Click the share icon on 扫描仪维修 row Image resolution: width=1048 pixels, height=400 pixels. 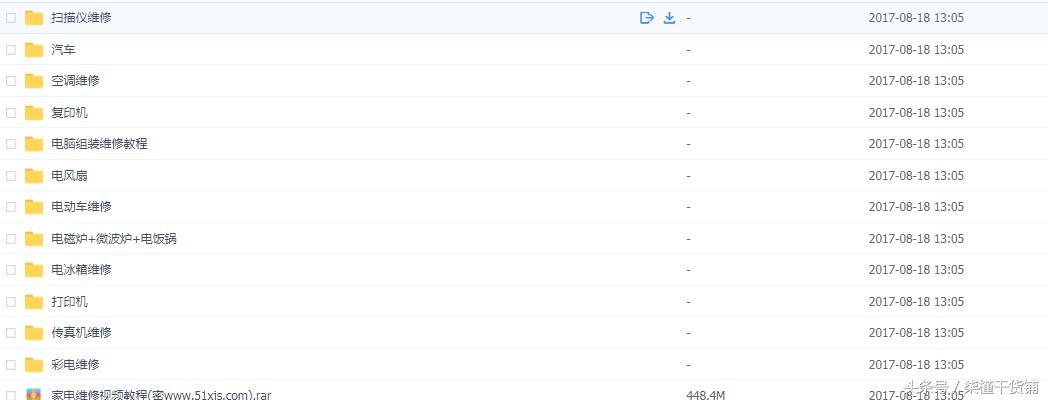pyautogui.click(x=646, y=18)
